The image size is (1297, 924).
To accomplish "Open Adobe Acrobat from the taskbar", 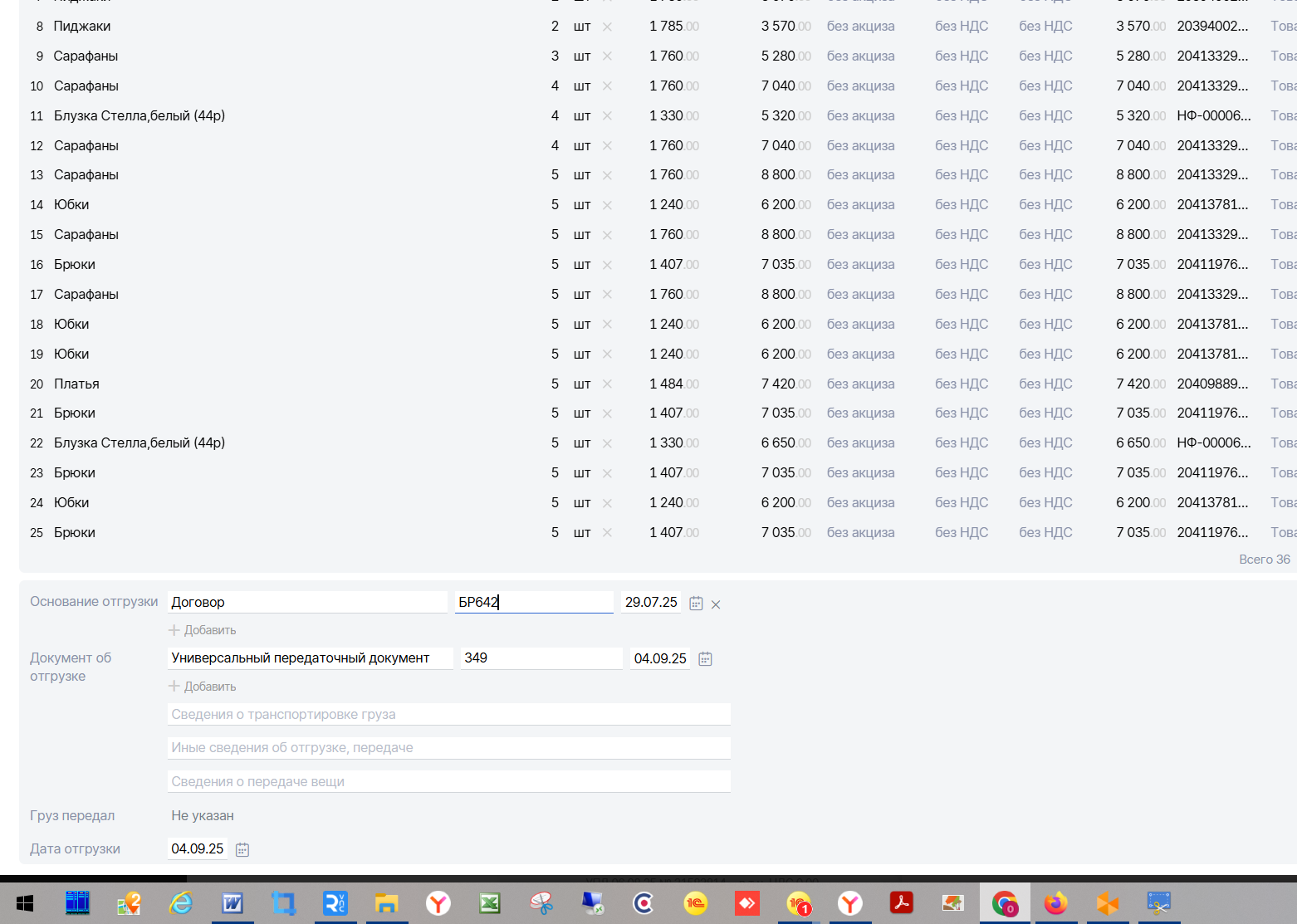I will (x=902, y=903).
